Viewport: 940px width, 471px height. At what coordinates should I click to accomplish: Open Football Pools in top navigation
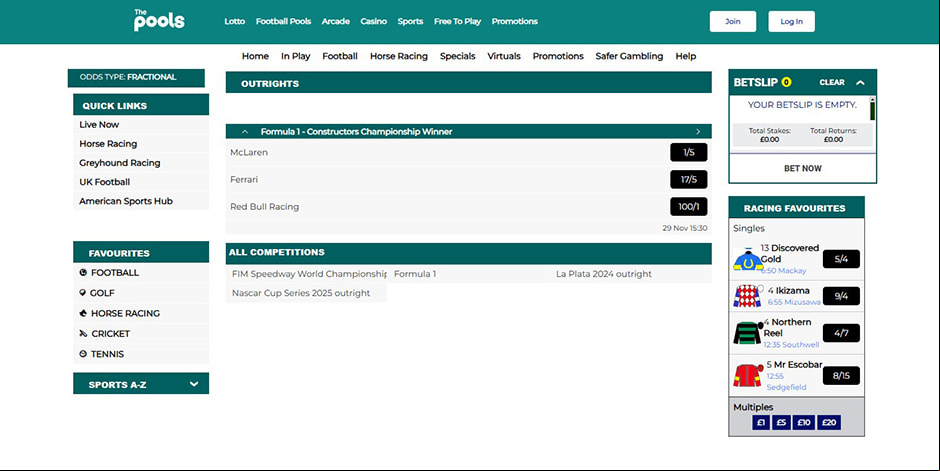[x=284, y=21]
